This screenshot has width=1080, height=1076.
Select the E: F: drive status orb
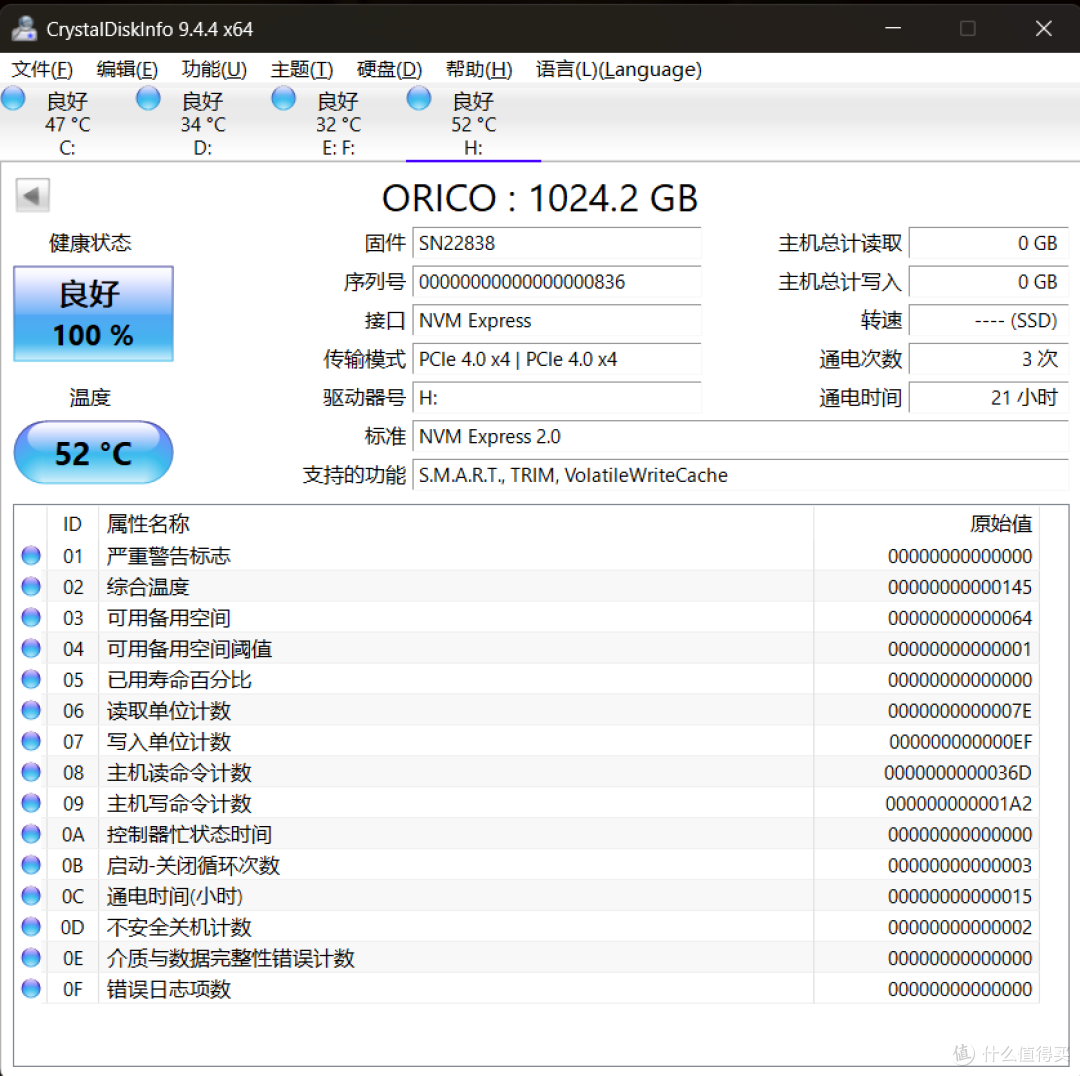[x=283, y=99]
